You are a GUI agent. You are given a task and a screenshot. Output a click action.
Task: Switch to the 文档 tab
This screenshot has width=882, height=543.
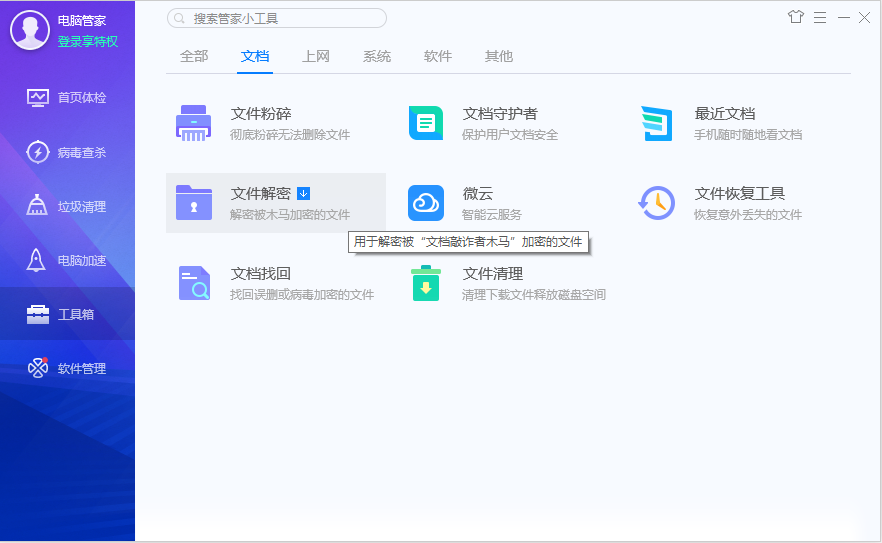tap(255, 56)
